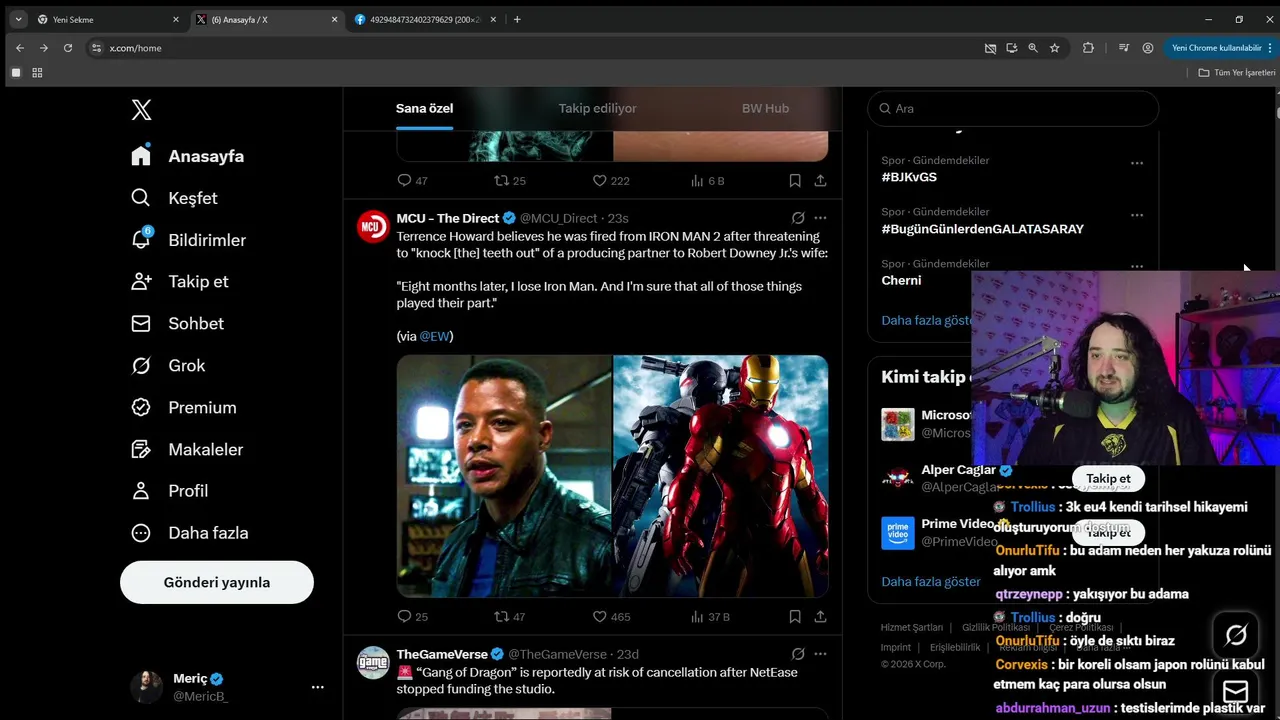Switch to the BW Hub tab
The height and width of the screenshot is (720, 1280).
click(765, 108)
